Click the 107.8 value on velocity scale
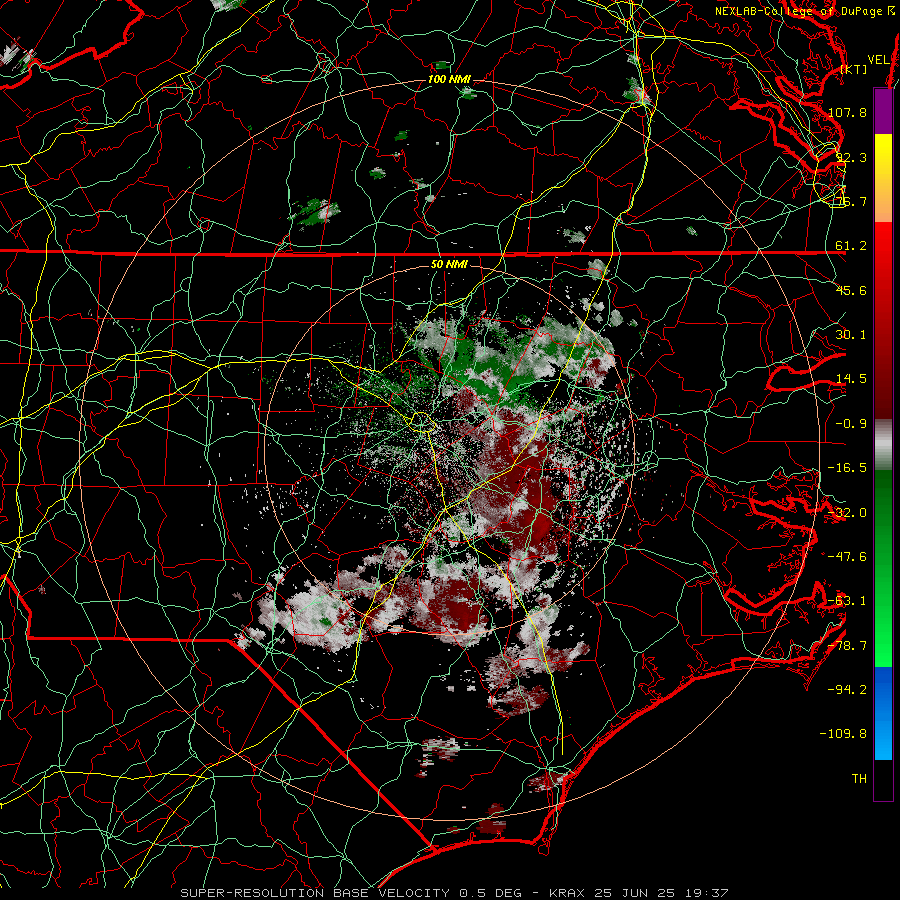This screenshot has width=900, height=900. coord(847,112)
